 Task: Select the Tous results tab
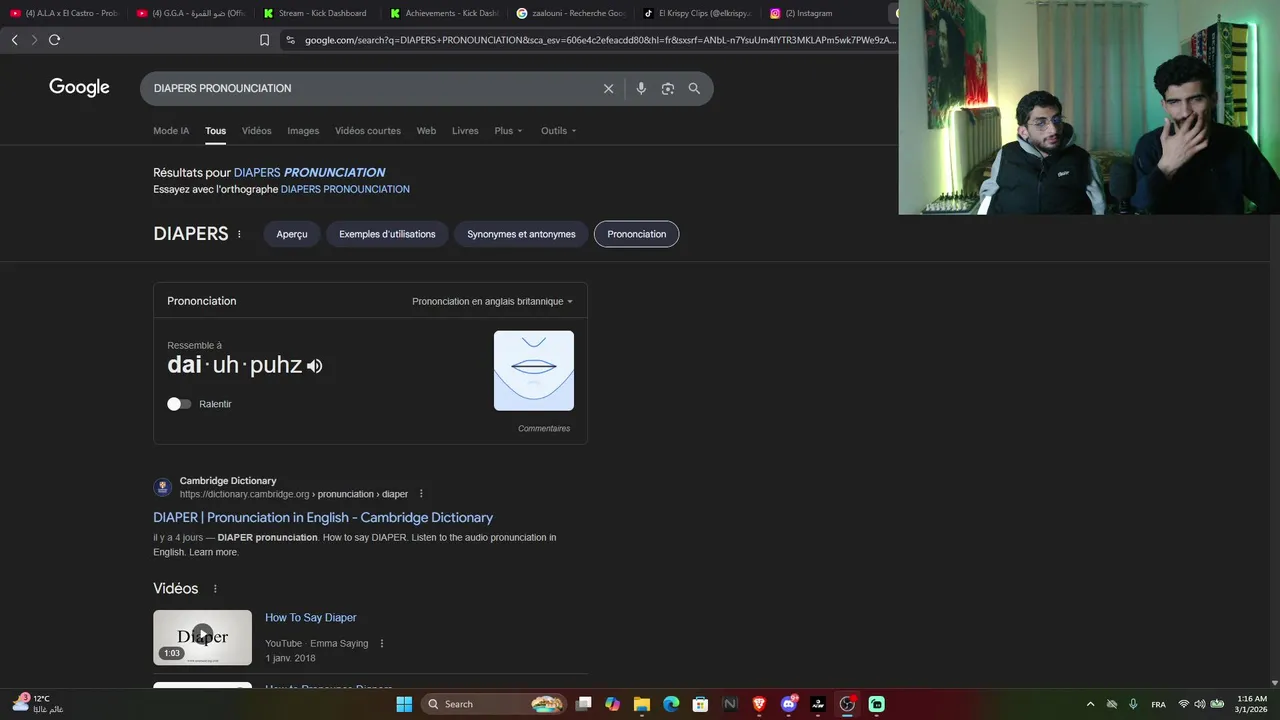(216, 131)
